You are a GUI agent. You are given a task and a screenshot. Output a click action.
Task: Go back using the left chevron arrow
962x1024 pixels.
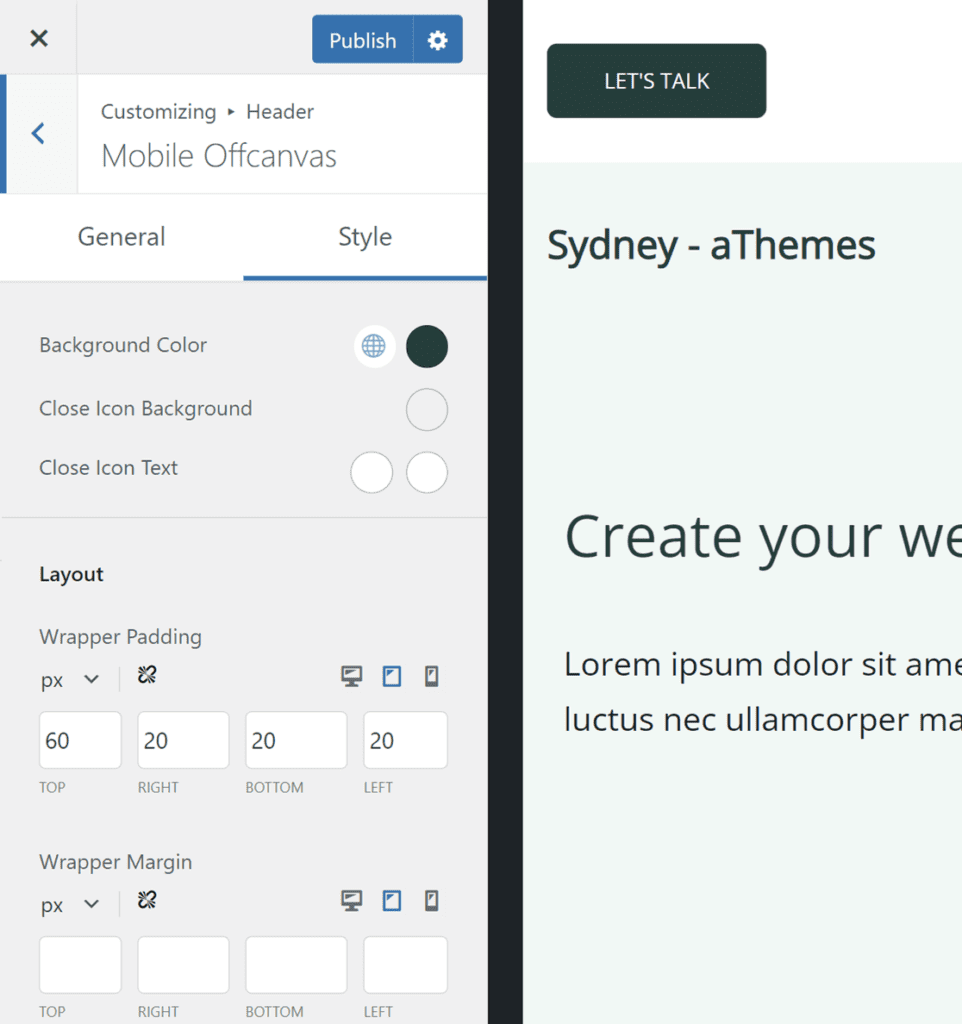coord(38,133)
